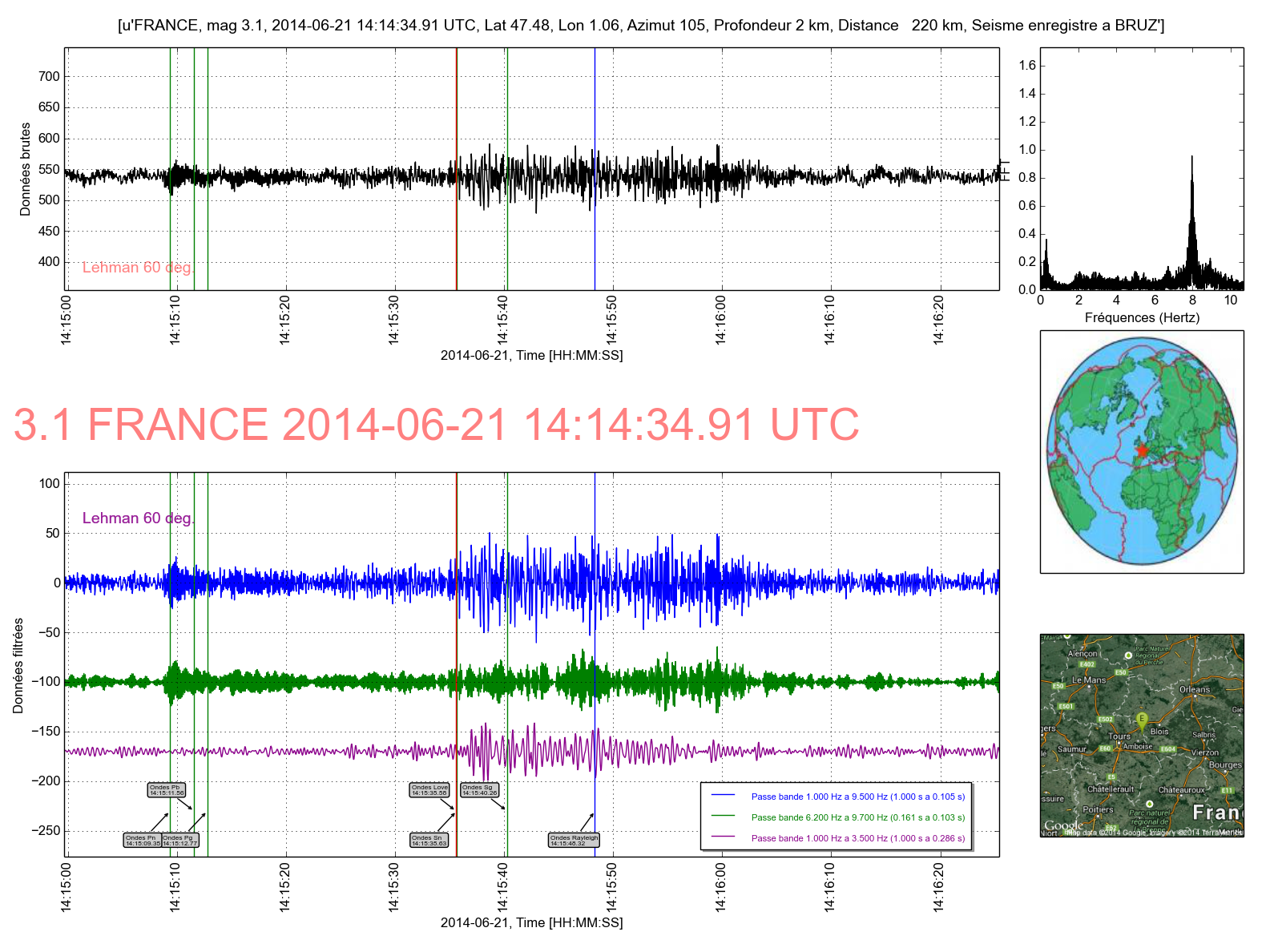This screenshot has height=952, width=1282.
Task: Click the red star on the globe
Action: coord(1142,451)
